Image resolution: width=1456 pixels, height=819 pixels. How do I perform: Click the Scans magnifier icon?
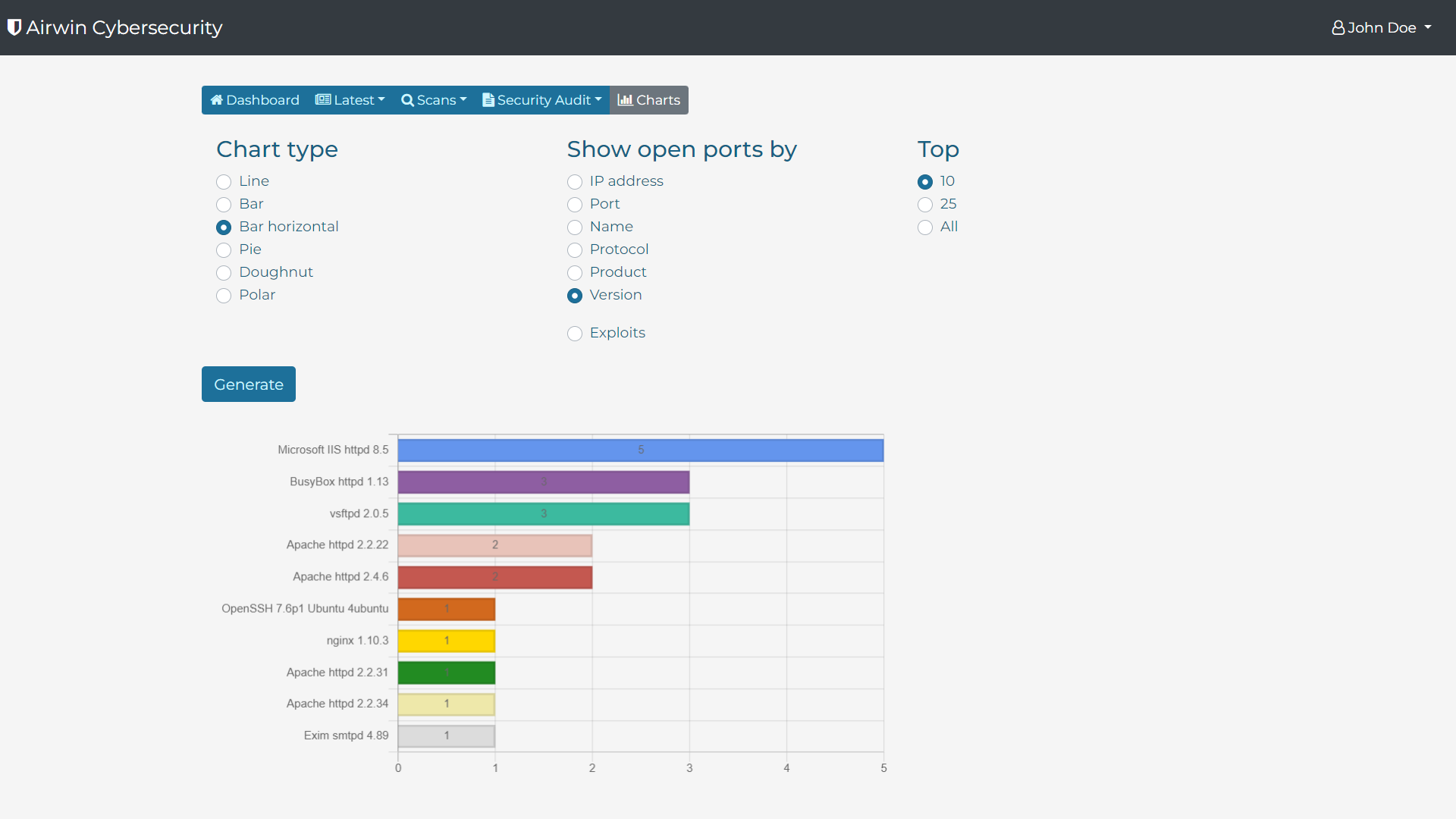pos(407,100)
